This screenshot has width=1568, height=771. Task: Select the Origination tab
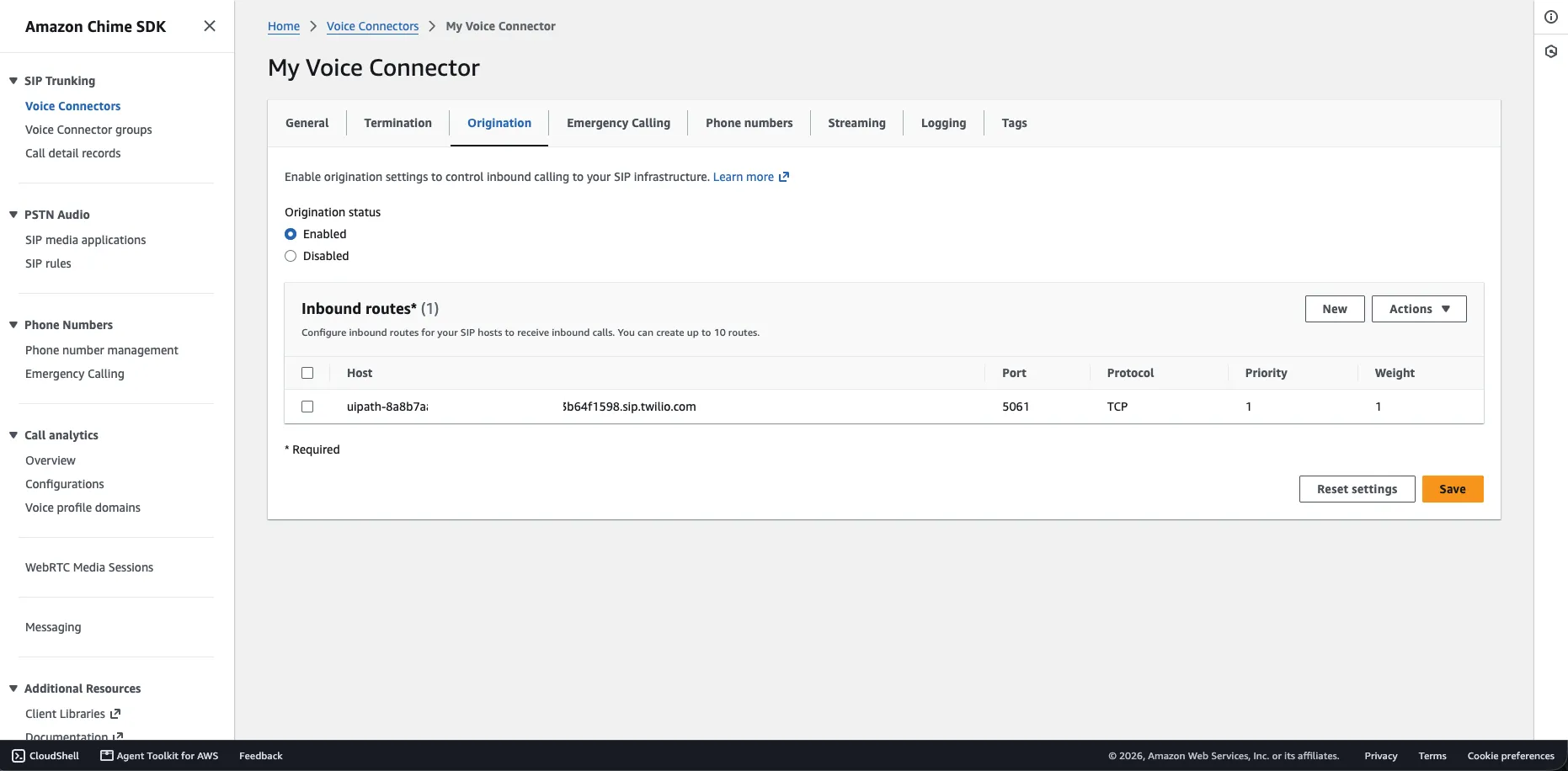tap(499, 123)
